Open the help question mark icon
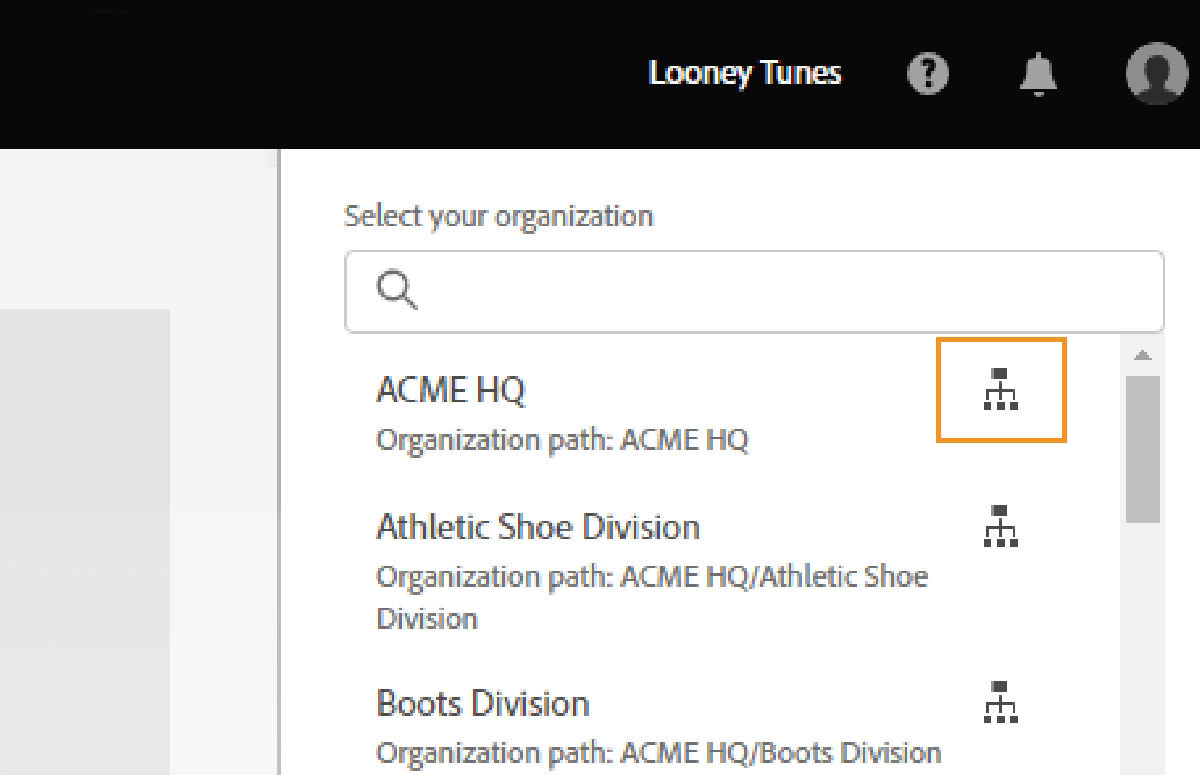 pyautogui.click(x=928, y=74)
